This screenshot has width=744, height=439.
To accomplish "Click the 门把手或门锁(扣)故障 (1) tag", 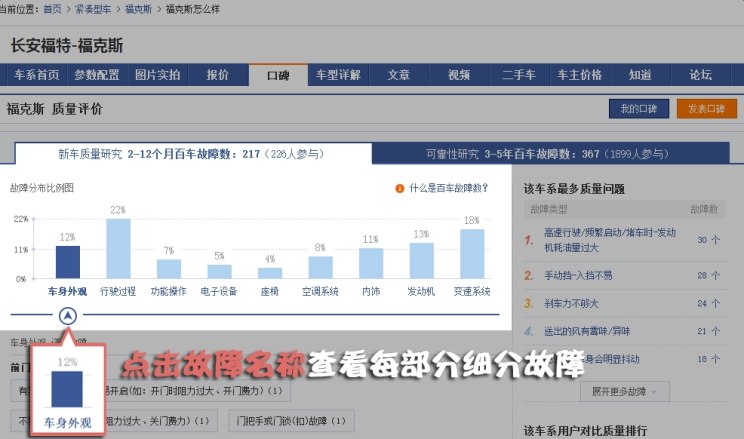I will point(291,421).
